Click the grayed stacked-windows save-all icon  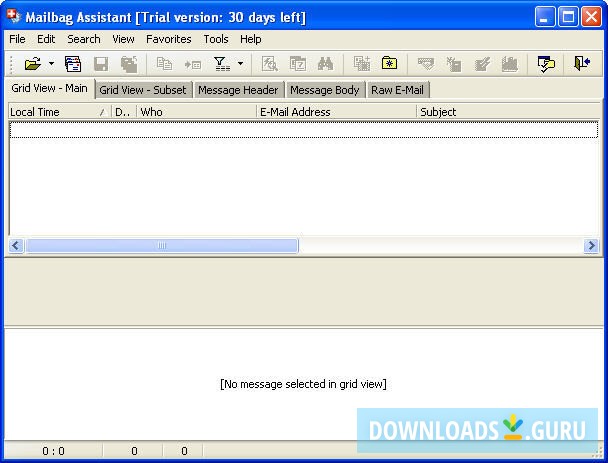click(x=129, y=64)
